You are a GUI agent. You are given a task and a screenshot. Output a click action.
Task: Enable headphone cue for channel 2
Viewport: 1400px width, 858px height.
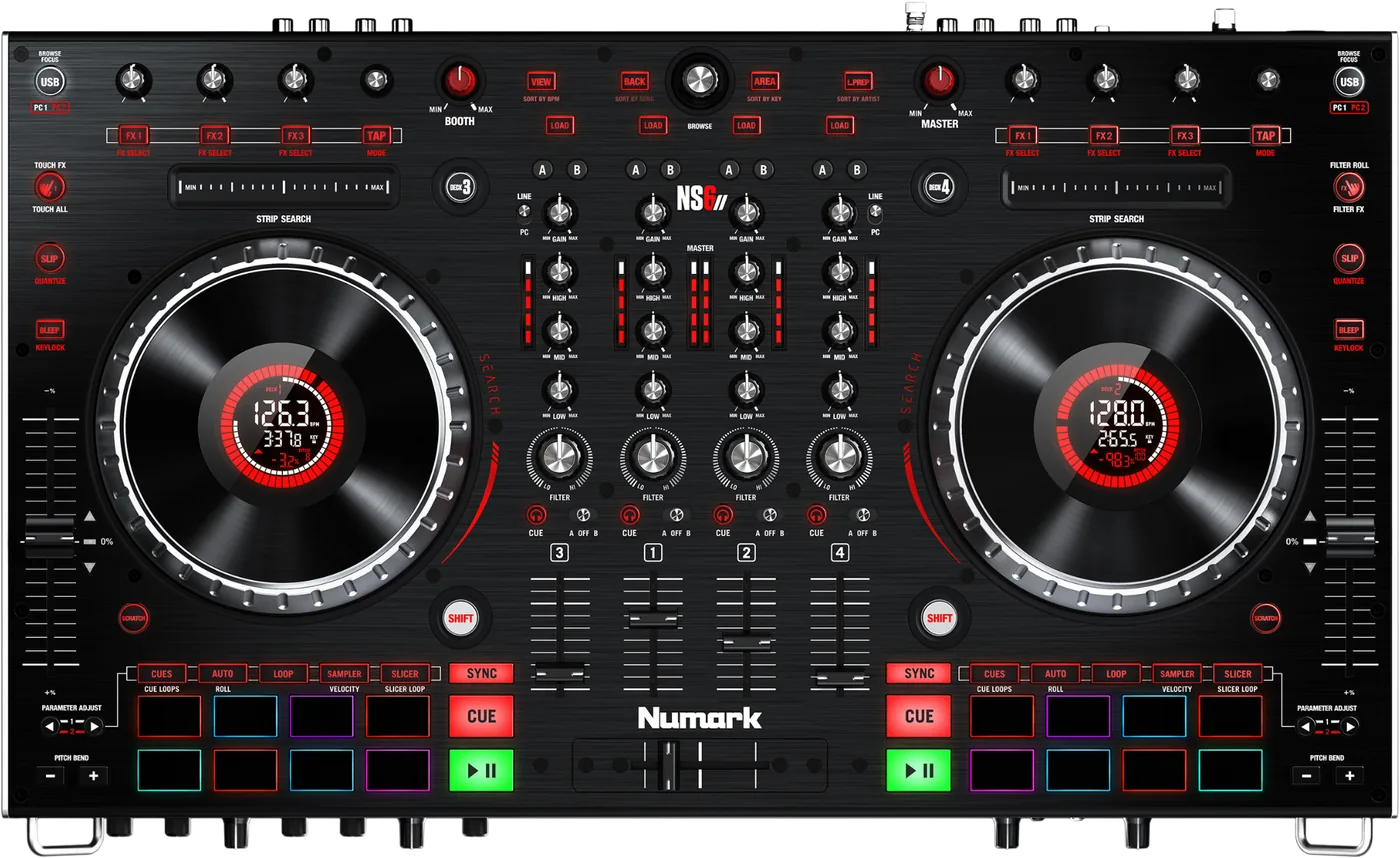pos(723,515)
